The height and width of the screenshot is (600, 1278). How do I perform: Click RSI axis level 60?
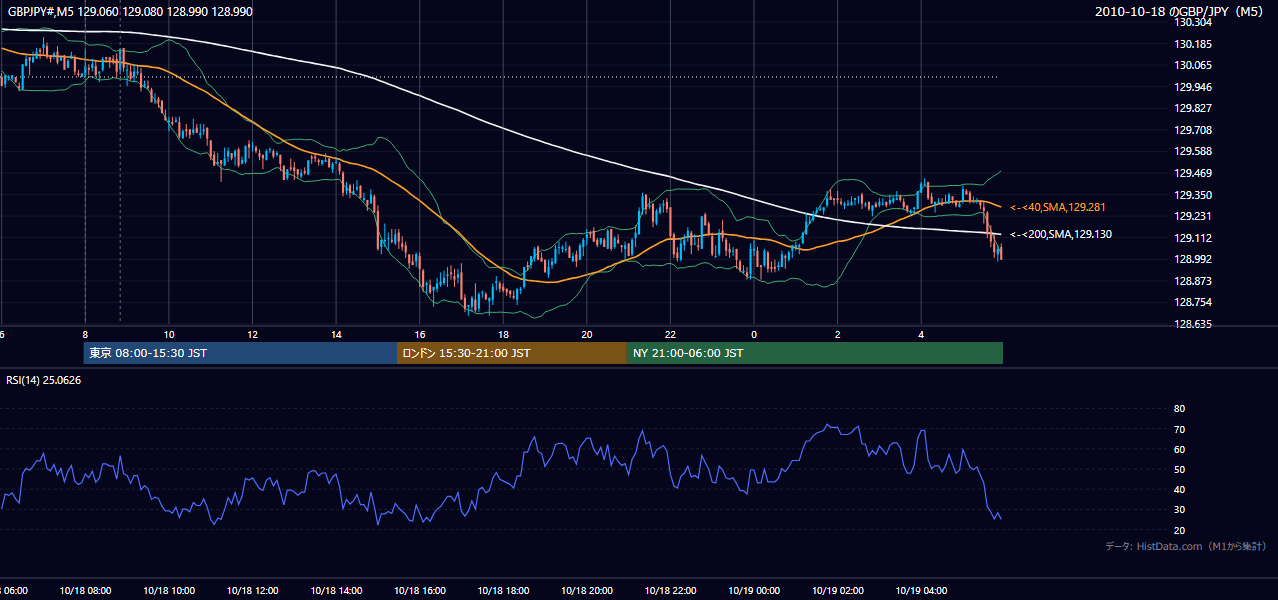(x=1179, y=449)
